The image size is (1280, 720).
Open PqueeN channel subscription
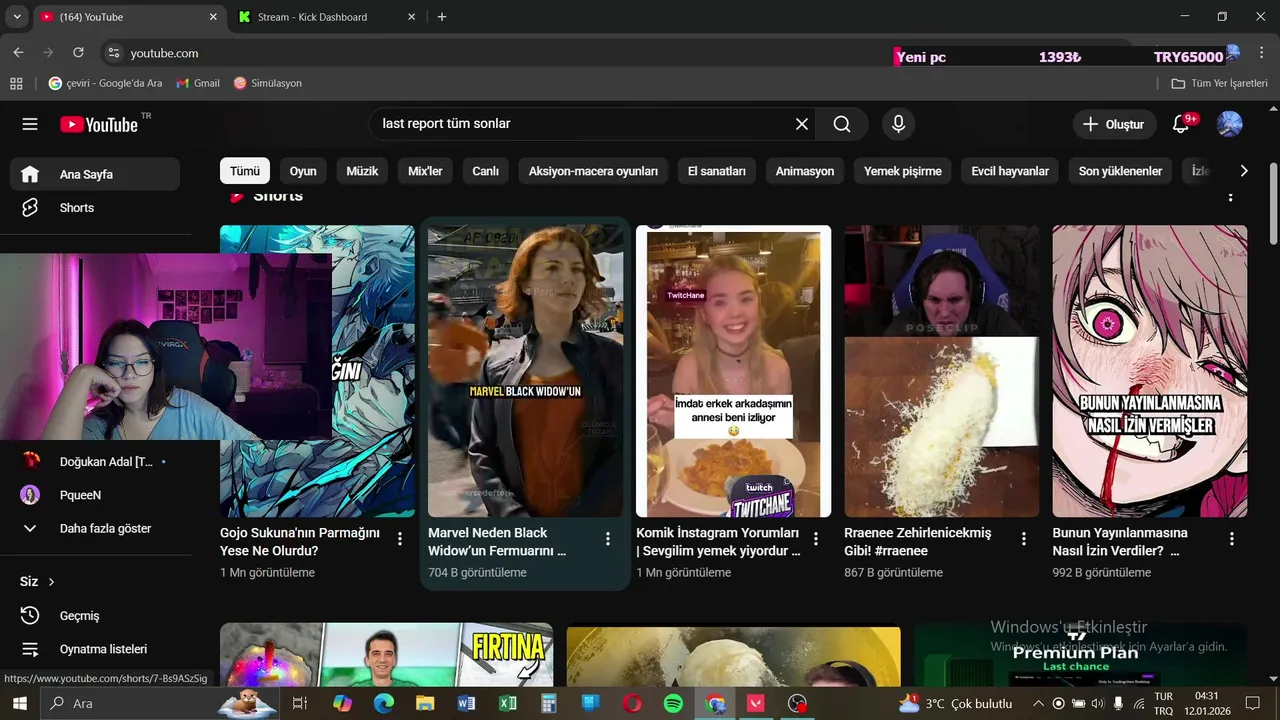[95, 495]
